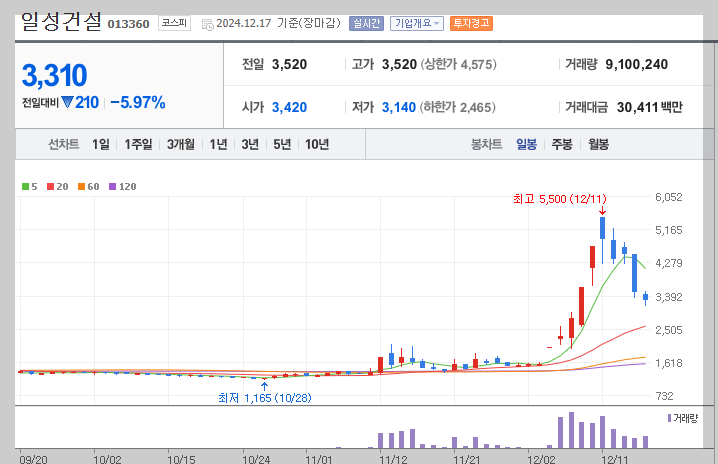Image resolution: width=718 pixels, height=464 pixels.
Task: Click the 시가 value 3,420
Action: pyautogui.click(x=289, y=107)
